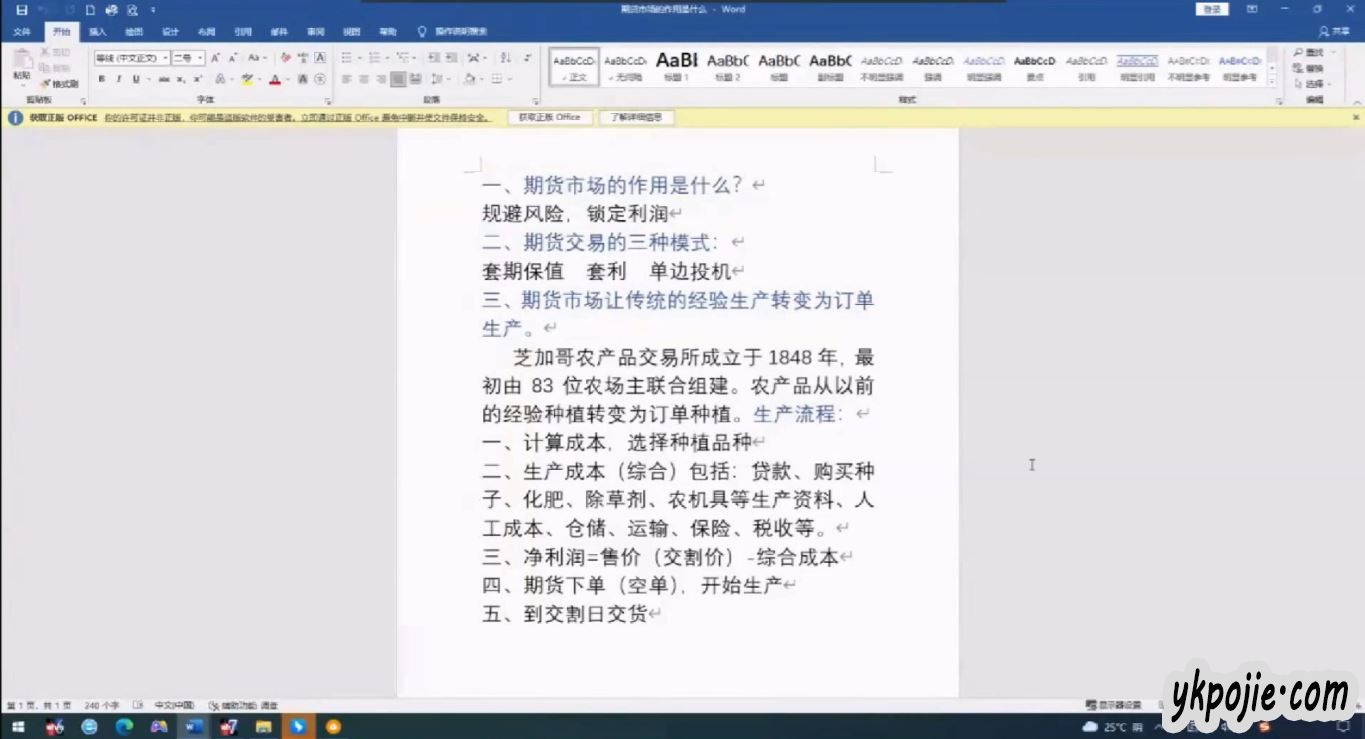Click the bullet list icon
This screenshot has width=1365, height=739.
pyautogui.click(x=346, y=58)
